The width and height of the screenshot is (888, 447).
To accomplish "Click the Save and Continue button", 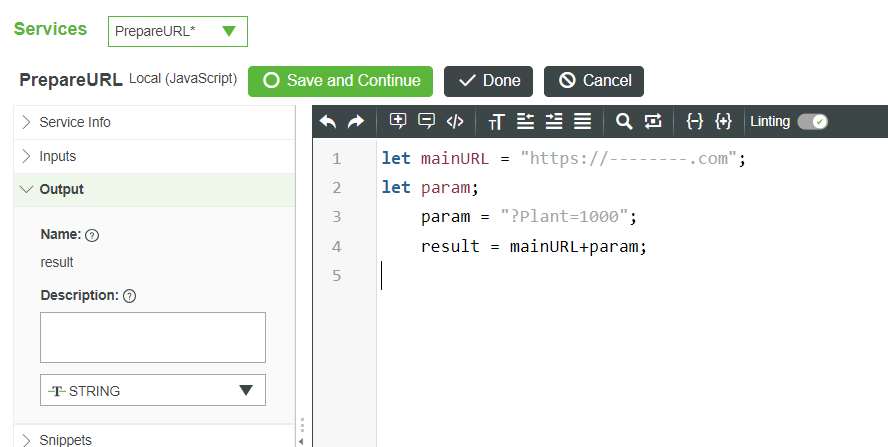I will click(x=341, y=81).
